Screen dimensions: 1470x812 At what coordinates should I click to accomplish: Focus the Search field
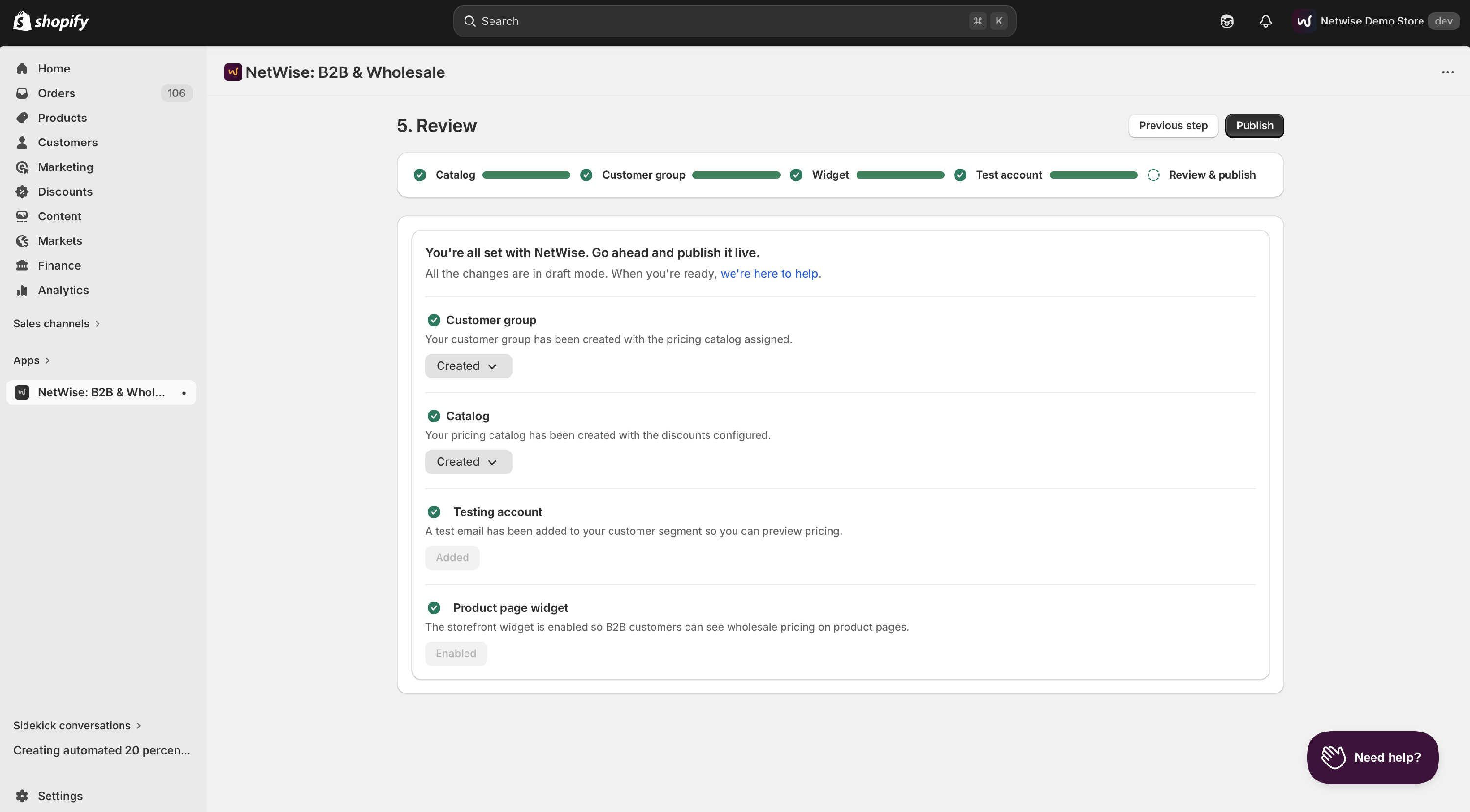[735, 21]
